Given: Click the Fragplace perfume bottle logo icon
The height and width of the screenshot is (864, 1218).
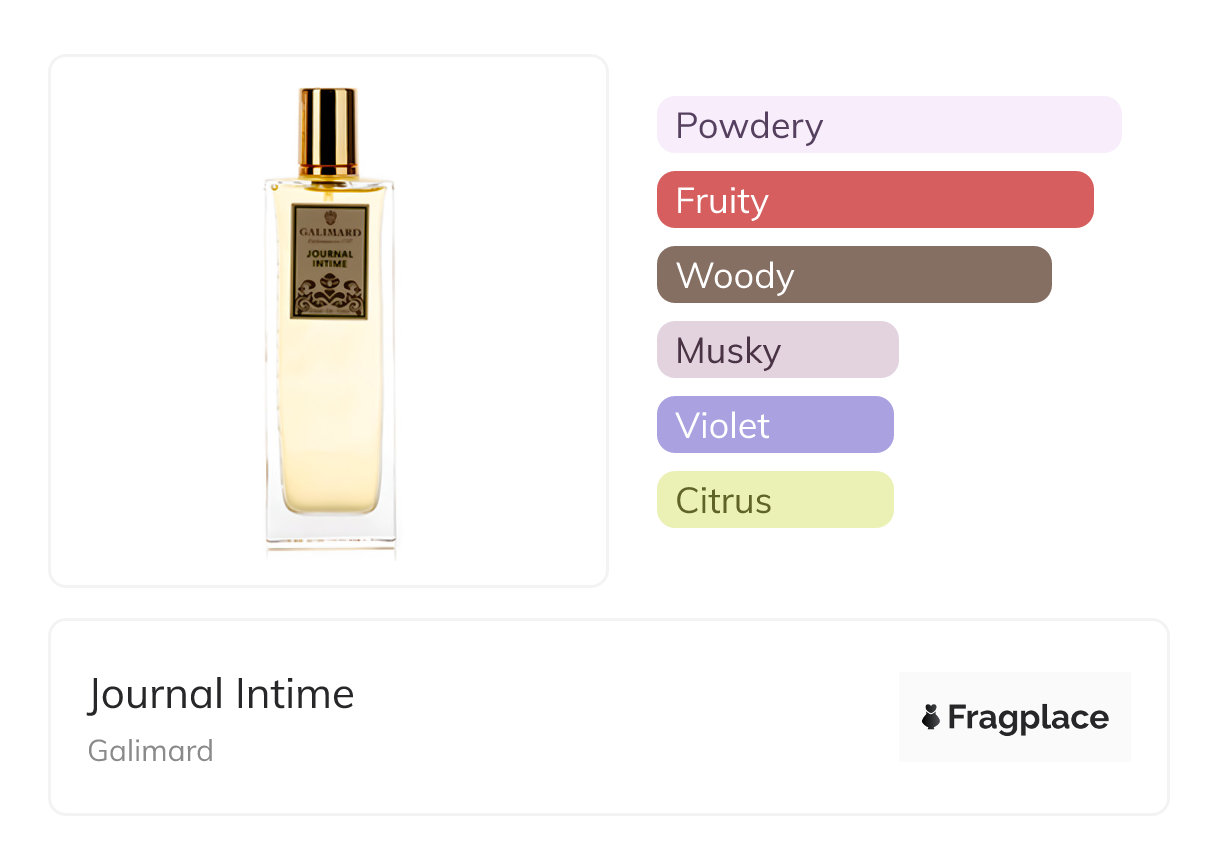Looking at the screenshot, I should pos(931,717).
